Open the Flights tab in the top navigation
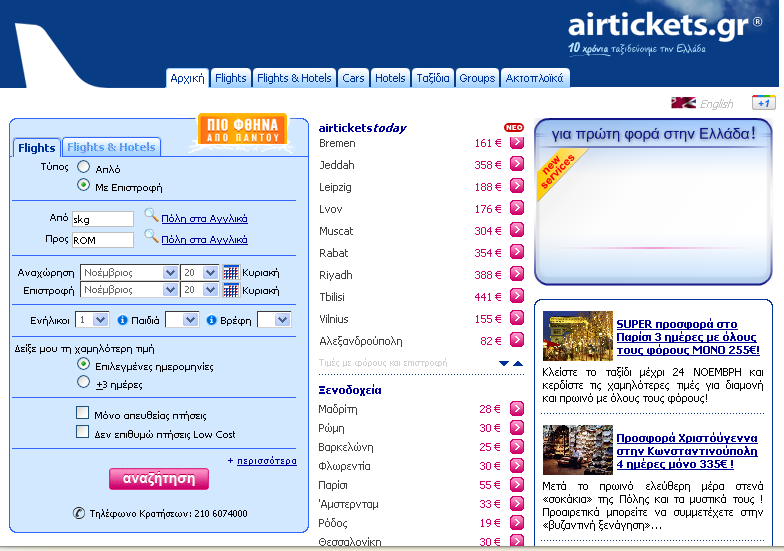 [230, 78]
